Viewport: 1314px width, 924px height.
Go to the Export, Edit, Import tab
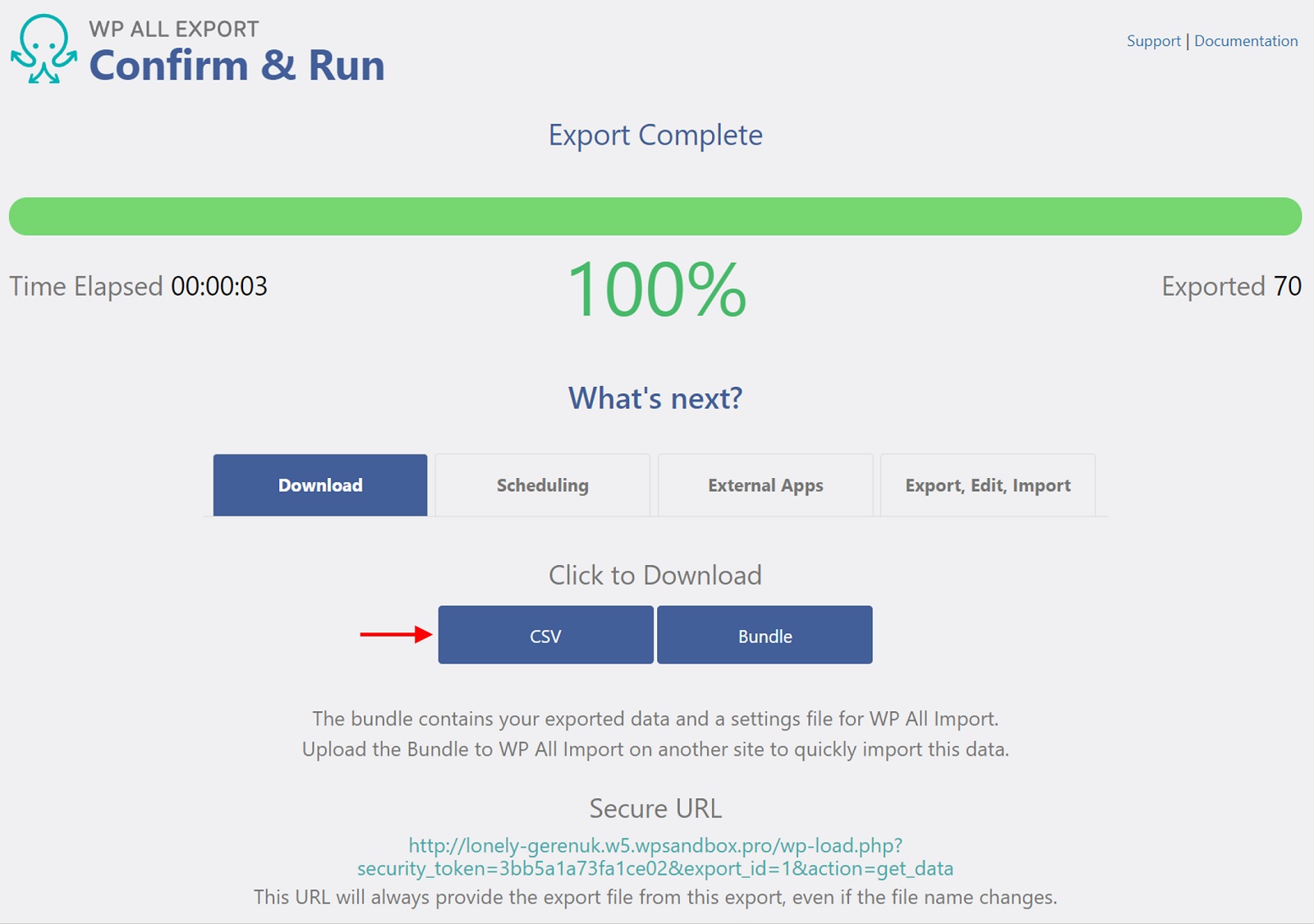[987, 485]
